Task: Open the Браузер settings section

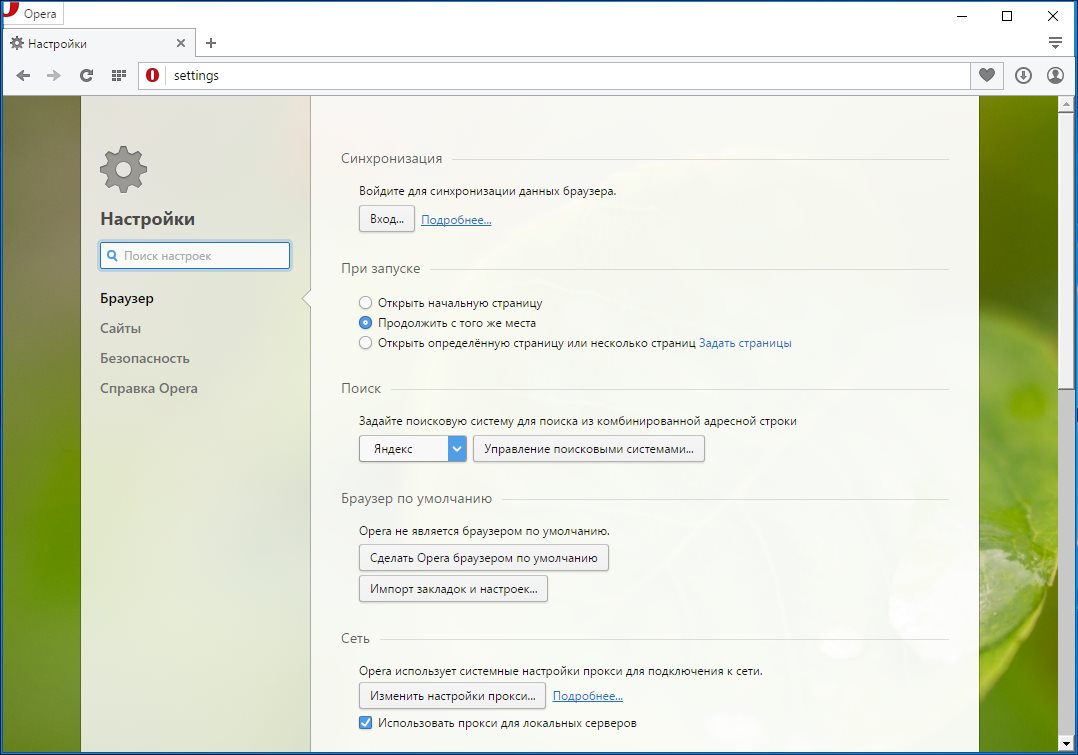Action: coord(127,298)
